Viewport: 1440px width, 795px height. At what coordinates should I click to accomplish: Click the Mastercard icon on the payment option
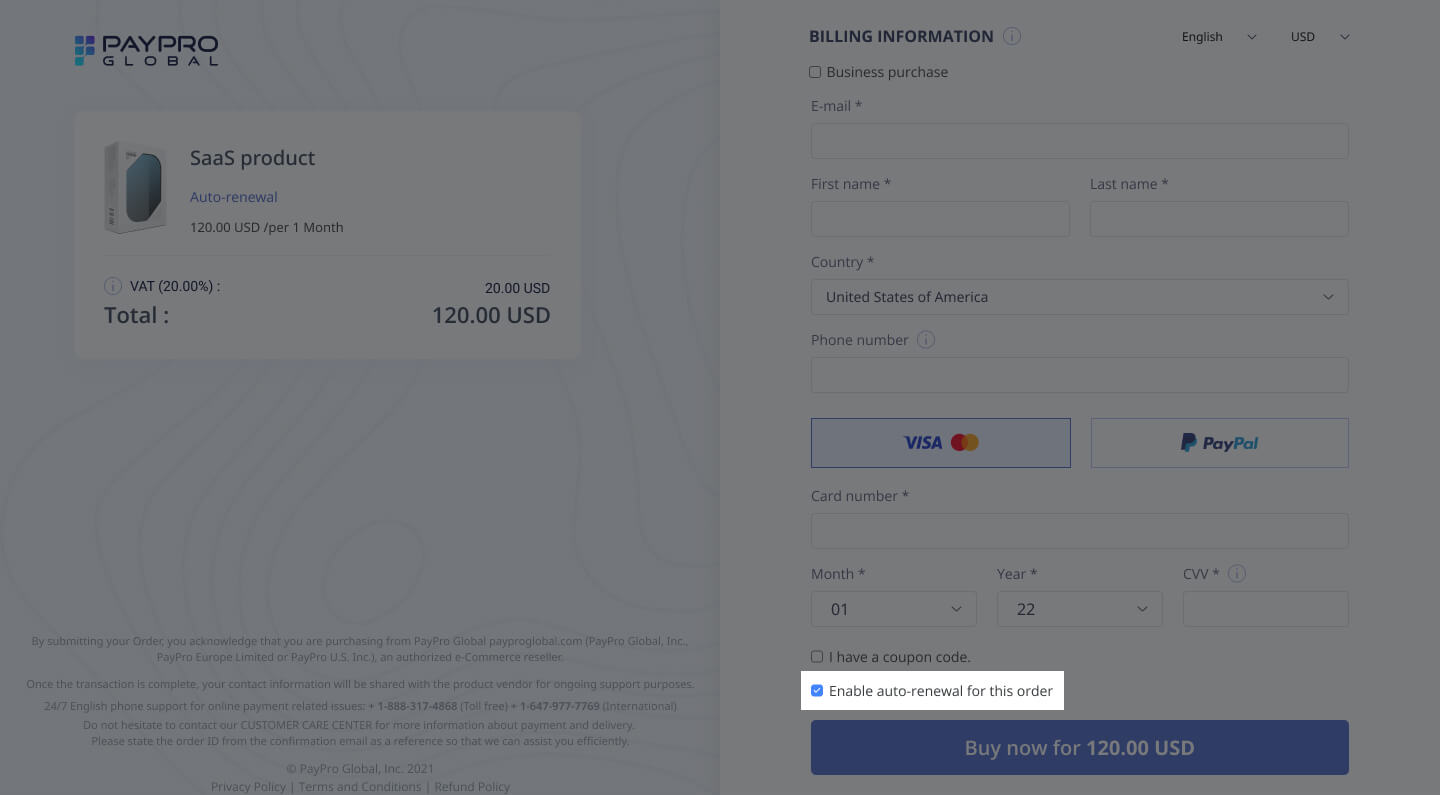pos(964,442)
